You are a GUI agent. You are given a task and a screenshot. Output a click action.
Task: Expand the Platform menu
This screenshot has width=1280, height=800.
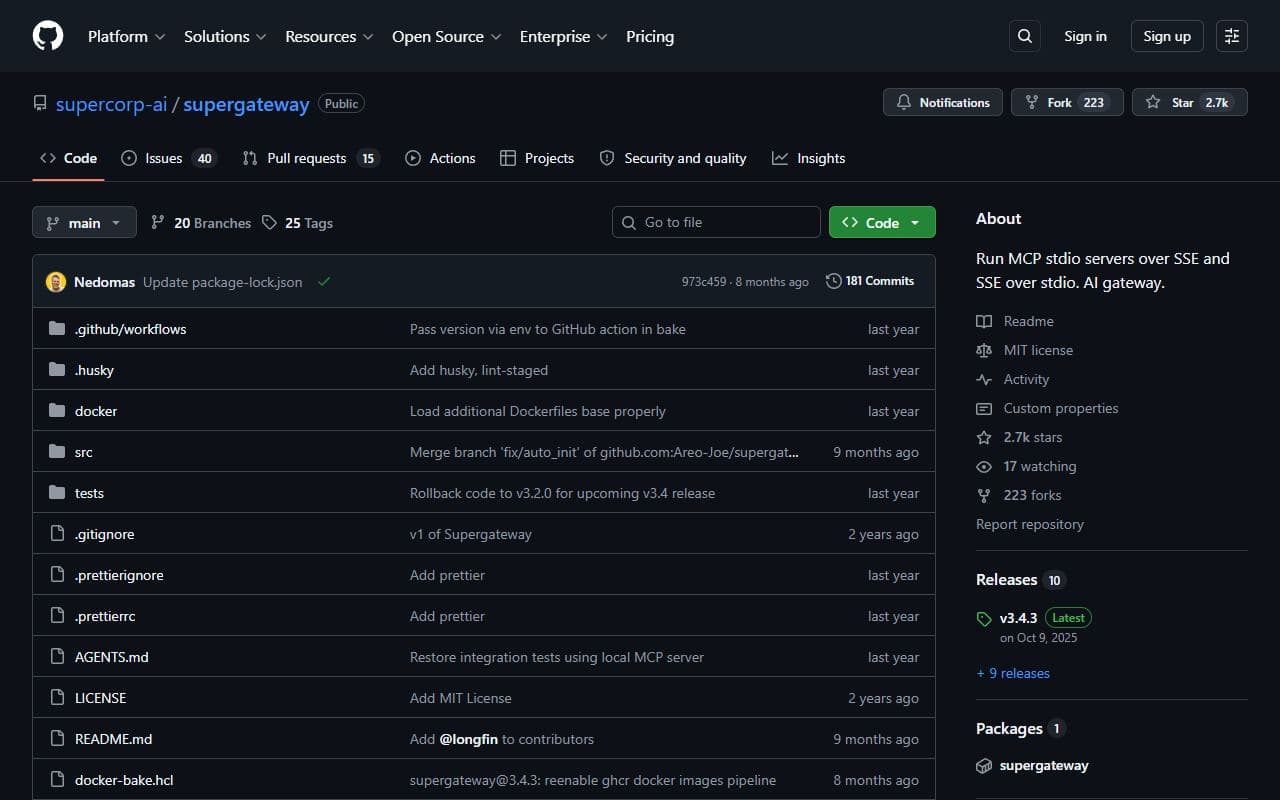(x=127, y=36)
